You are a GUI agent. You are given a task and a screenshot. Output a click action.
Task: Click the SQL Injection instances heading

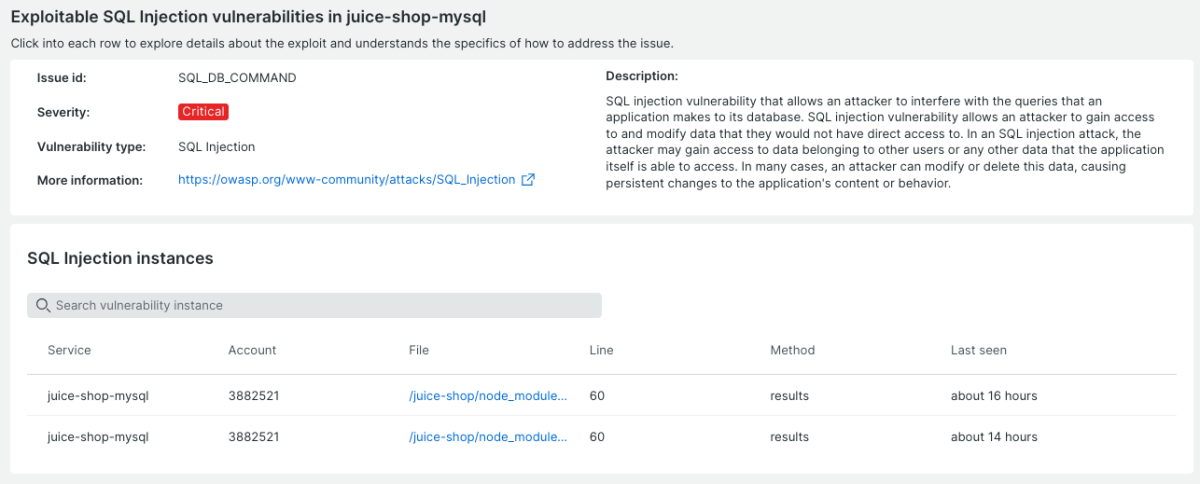tap(120, 258)
